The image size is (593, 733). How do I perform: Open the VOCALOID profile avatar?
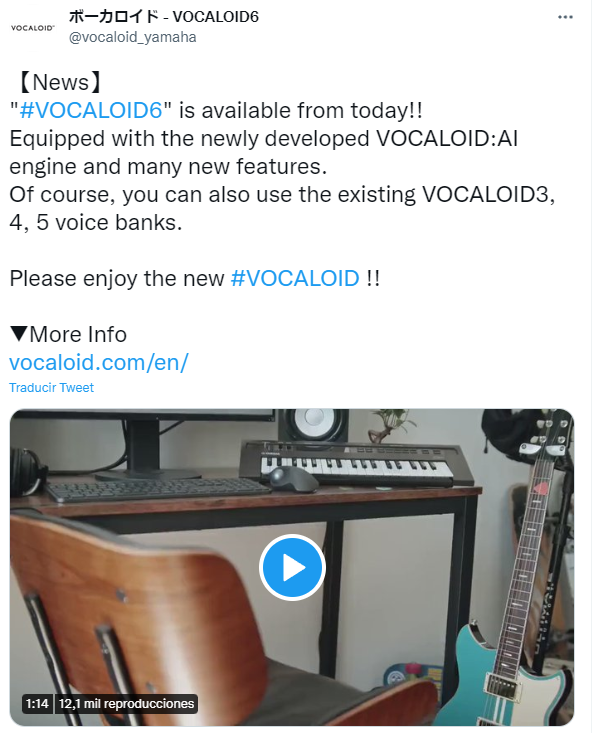33,28
